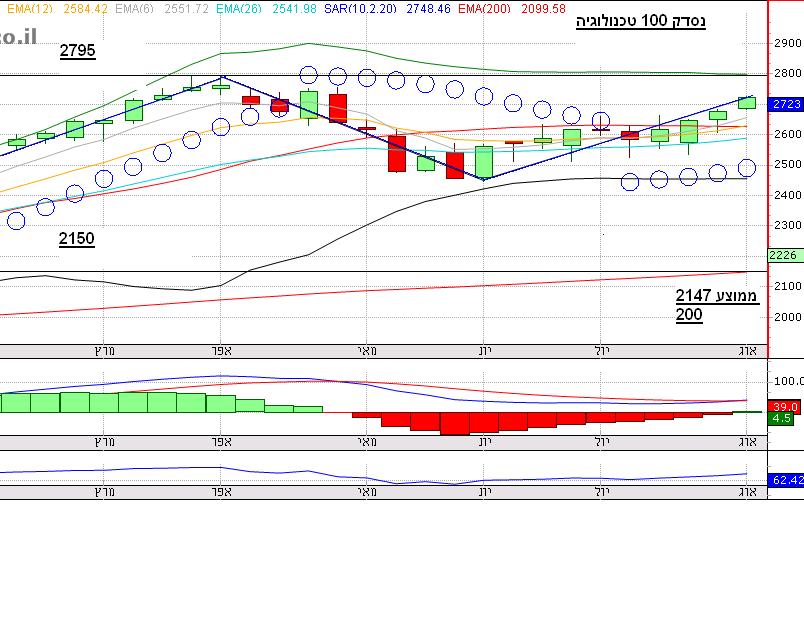Click the underlined 2150 support annotation

77,239
